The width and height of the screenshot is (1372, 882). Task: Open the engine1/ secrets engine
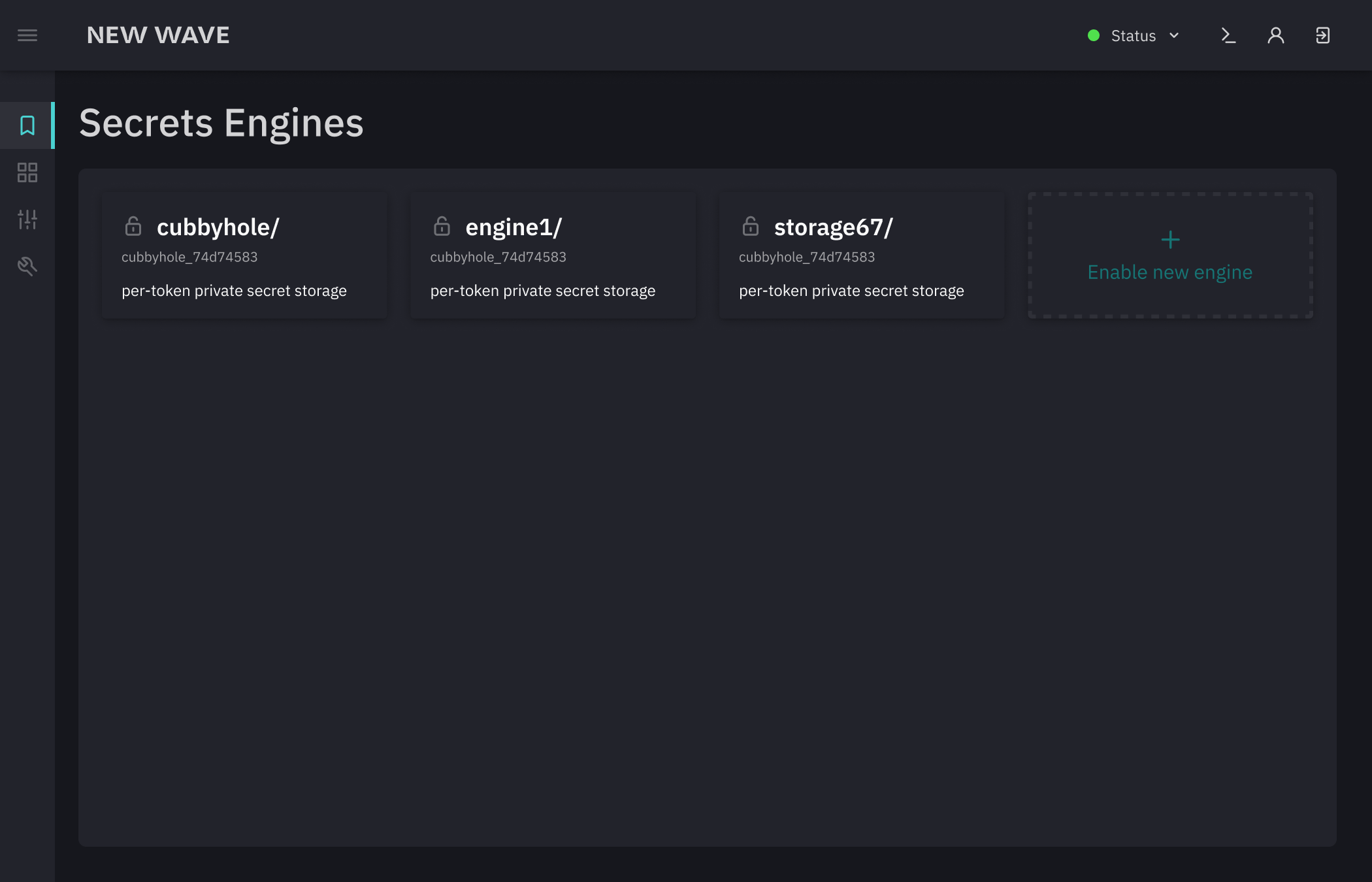(x=514, y=227)
